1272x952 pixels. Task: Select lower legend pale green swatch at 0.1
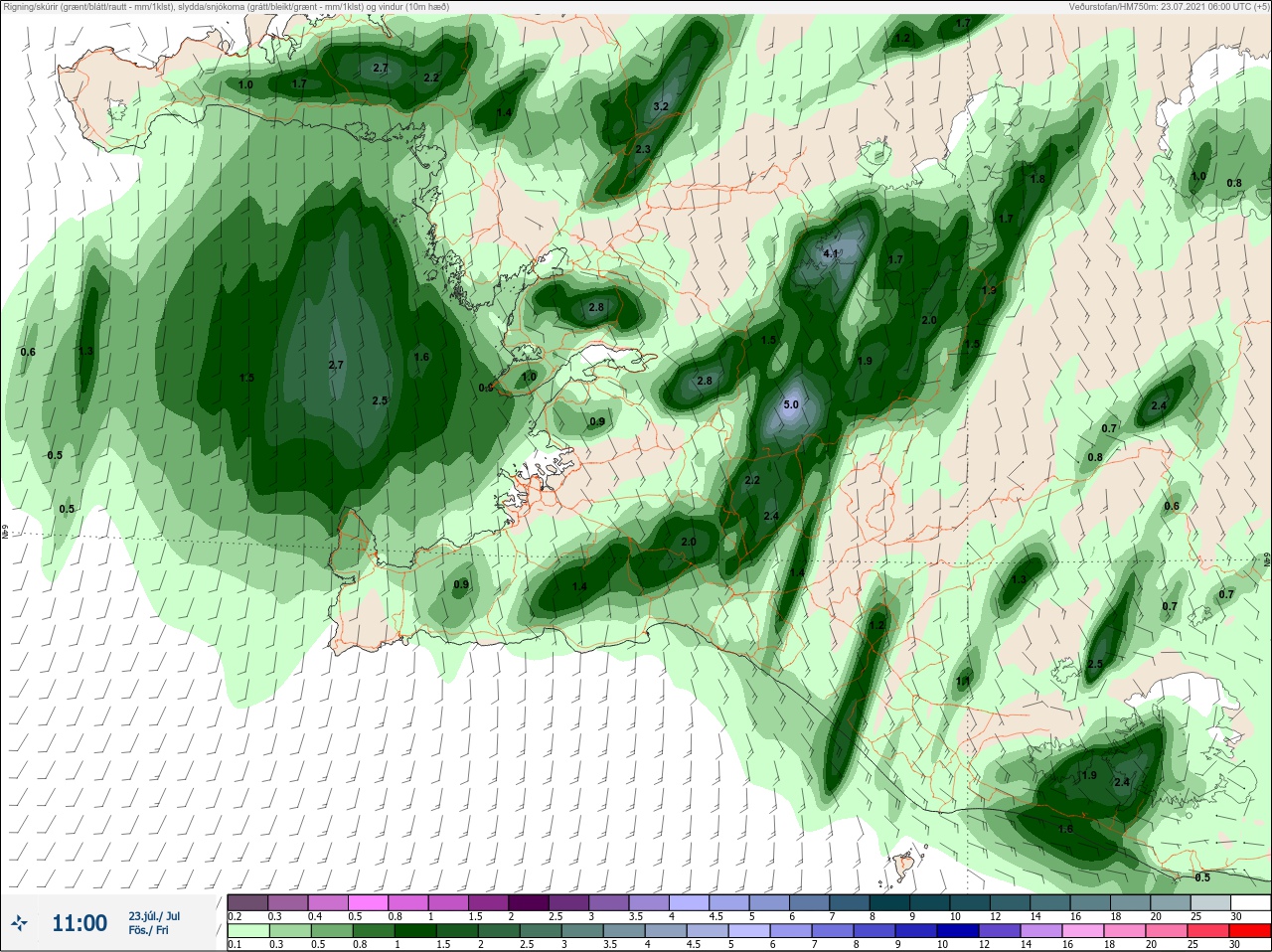tap(247, 931)
